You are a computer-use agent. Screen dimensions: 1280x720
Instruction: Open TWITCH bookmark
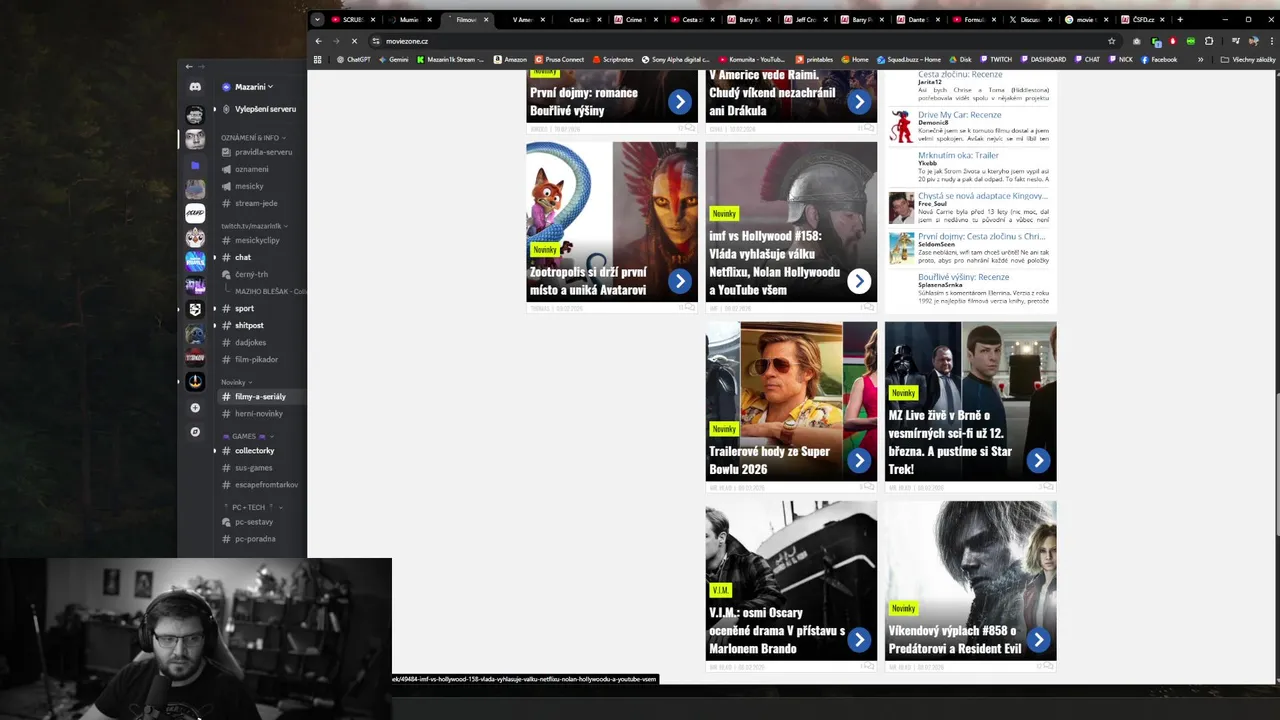point(996,60)
